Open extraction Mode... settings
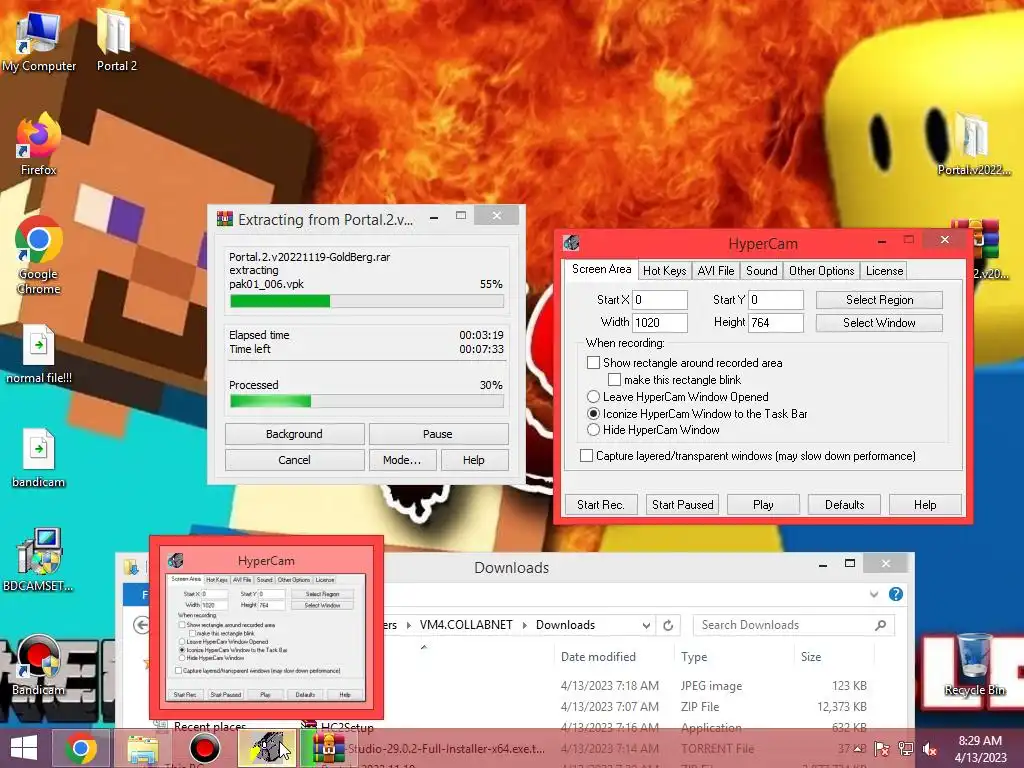The image size is (1024, 768). (402, 460)
